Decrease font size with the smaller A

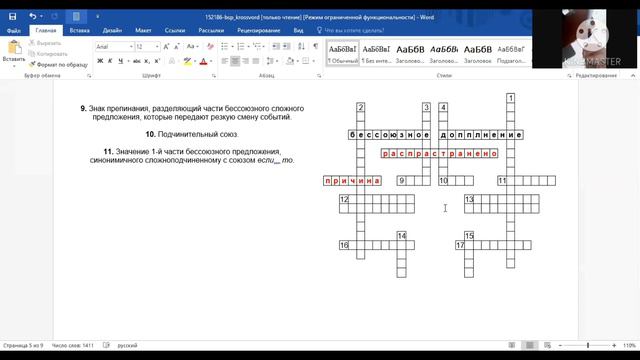pyautogui.click(x=177, y=47)
